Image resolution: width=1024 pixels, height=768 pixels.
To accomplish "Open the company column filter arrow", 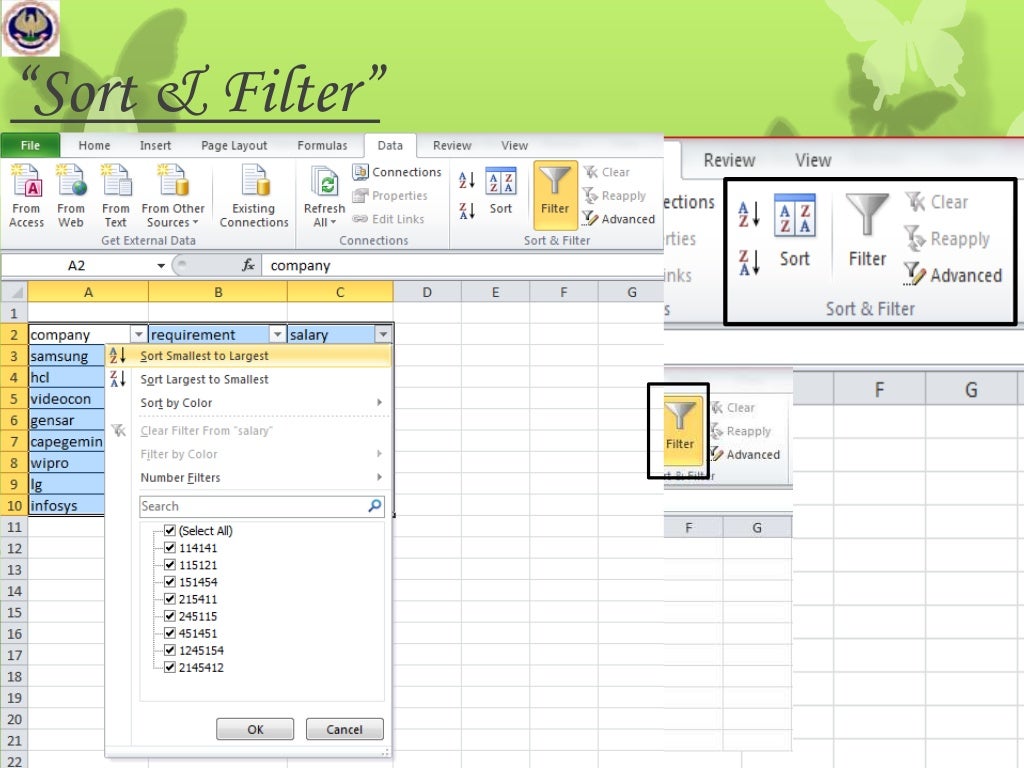I will pos(138,334).
